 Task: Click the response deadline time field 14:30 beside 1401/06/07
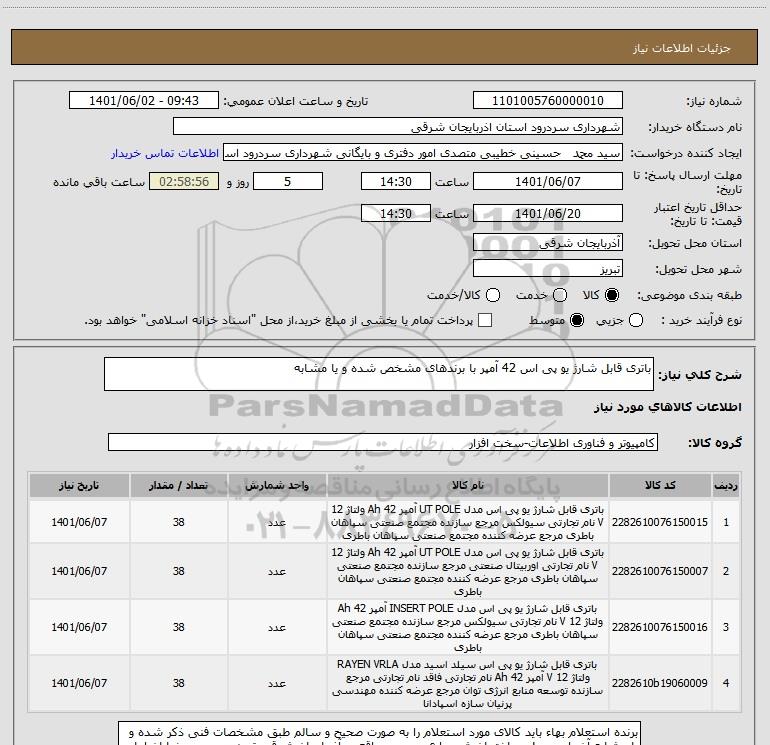[x=396, y=181]
